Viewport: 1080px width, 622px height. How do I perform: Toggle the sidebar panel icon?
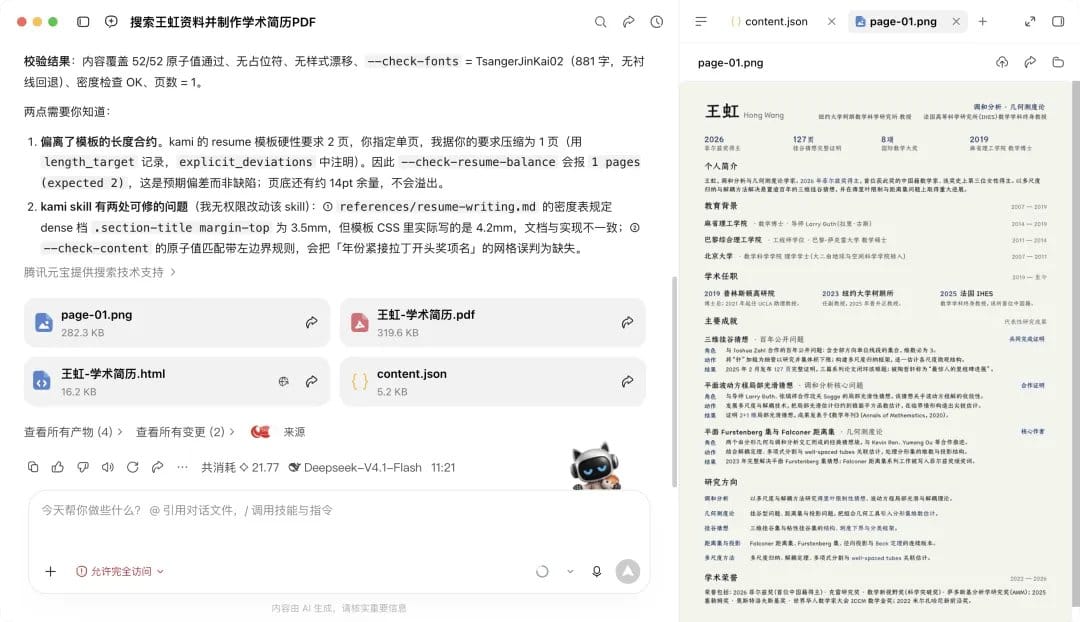pos(83,22)
